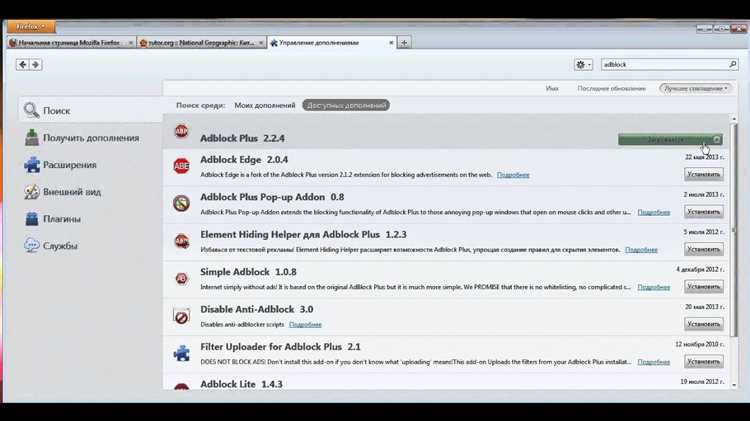Install Element Hiding Helper
The width and height of the screenshot is (750, 421).
pos(704,249)
